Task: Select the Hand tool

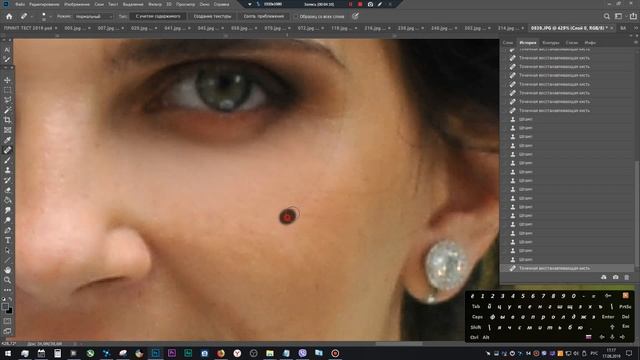Action: [7, 270]
